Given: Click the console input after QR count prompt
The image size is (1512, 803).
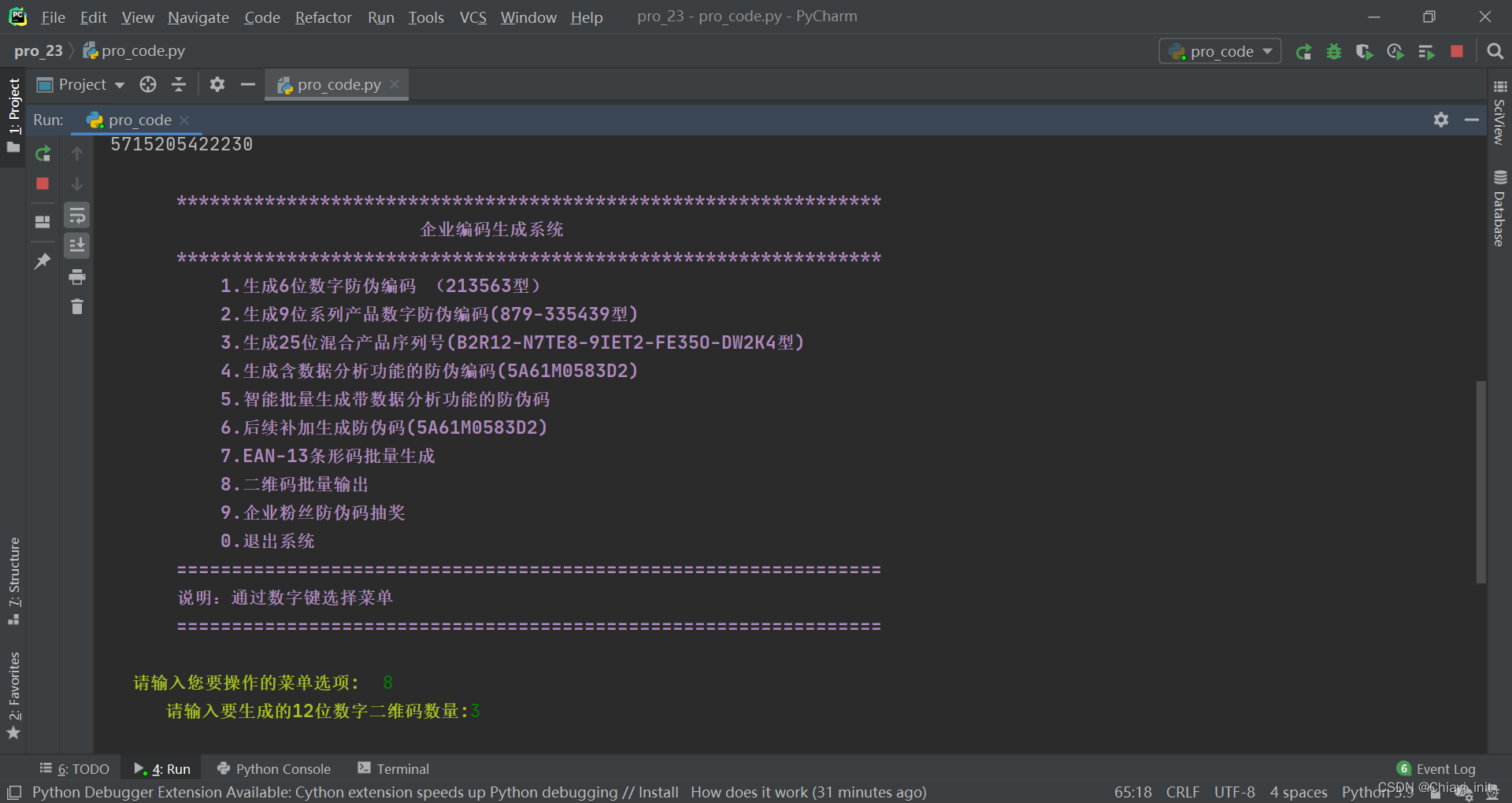Looking at the screenshot, I should click(x=476, y=711).
